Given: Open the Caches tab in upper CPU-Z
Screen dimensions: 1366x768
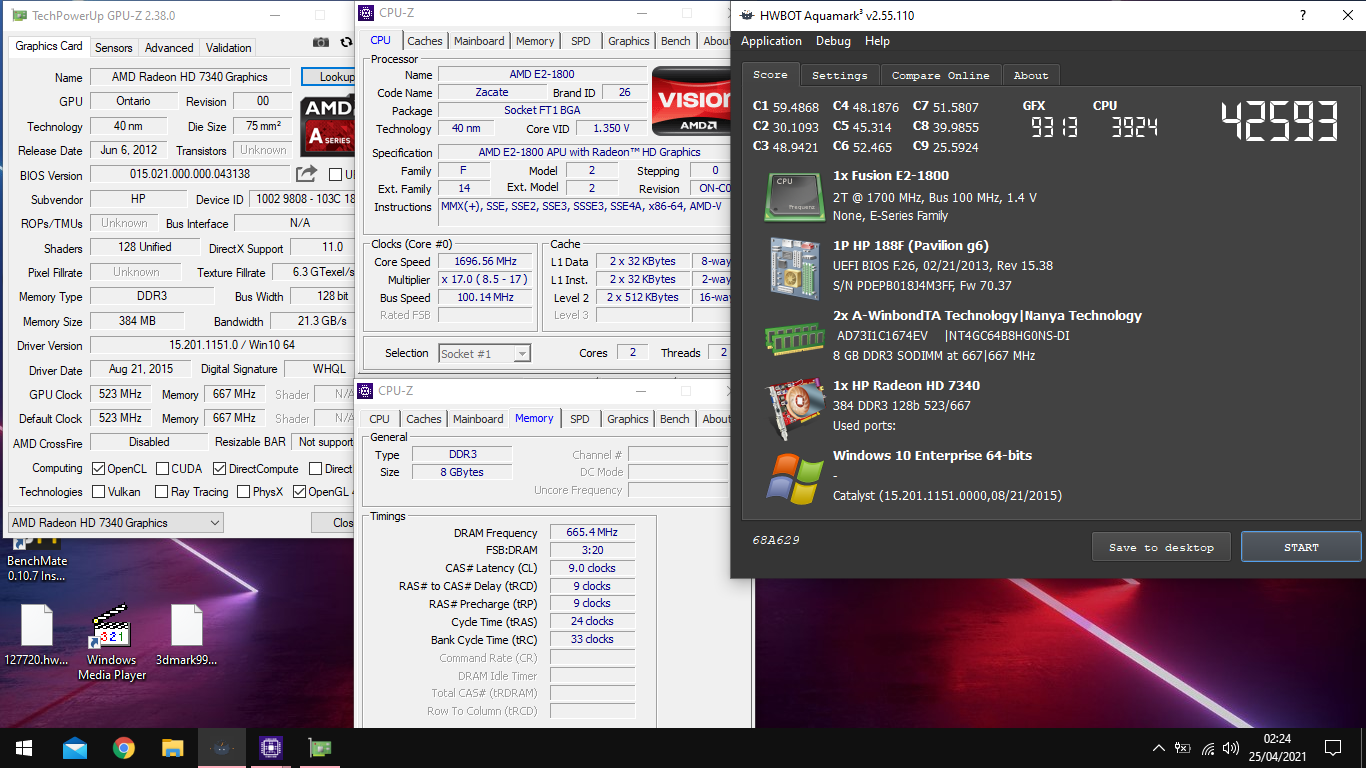Looking at the screenshot, I should [424, 41].
